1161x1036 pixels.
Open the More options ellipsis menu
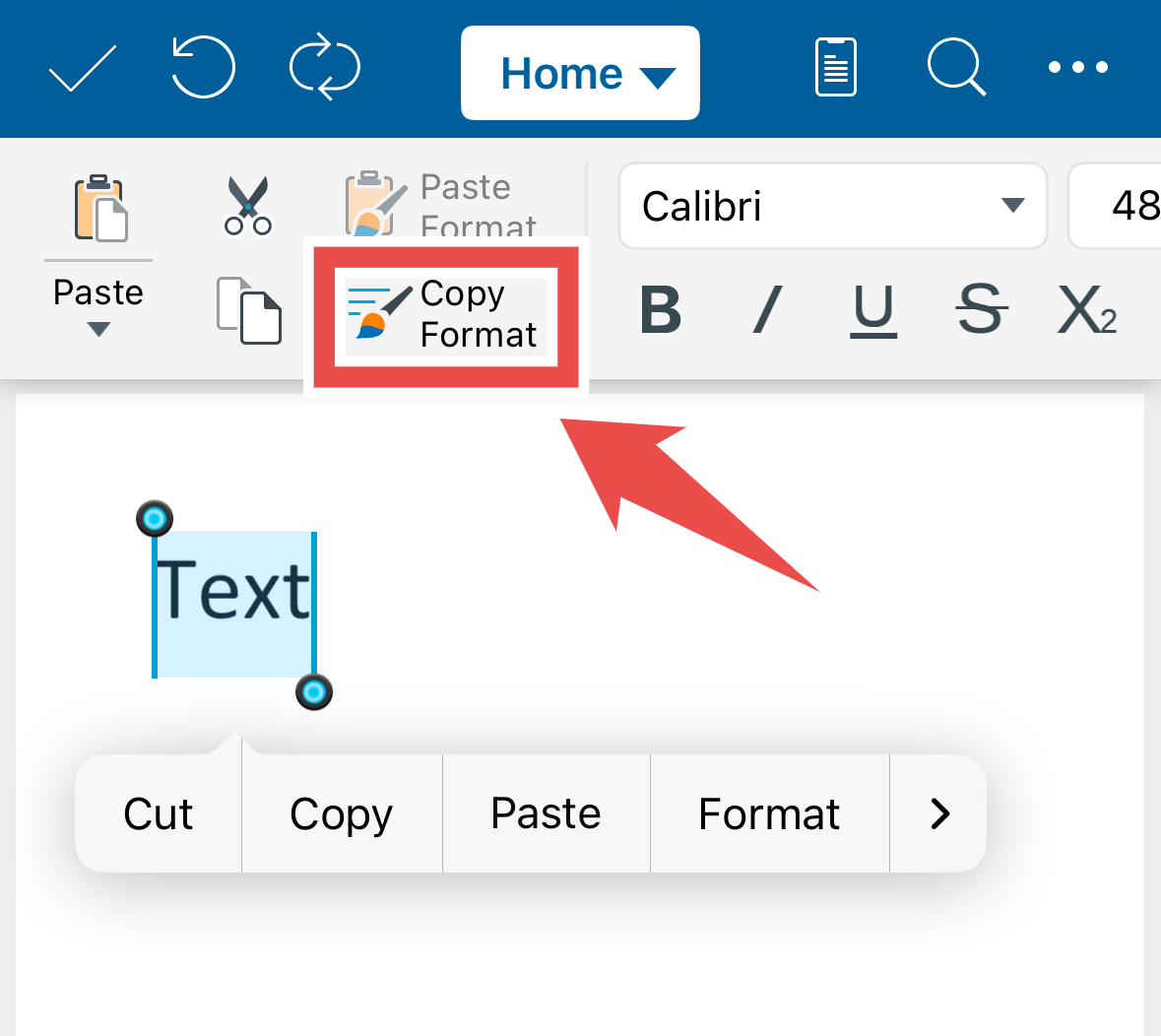[x=1077, y=67]
